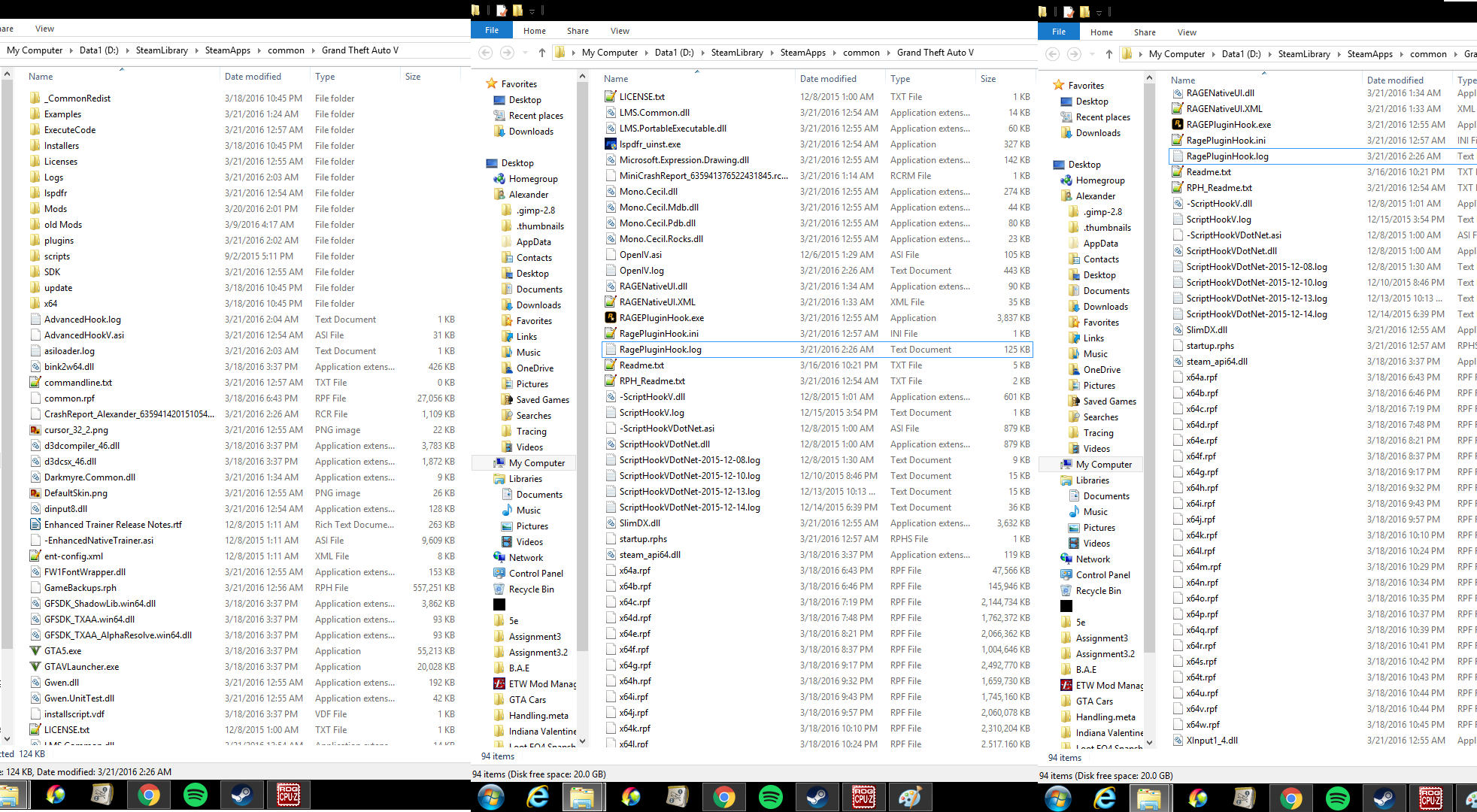Open the Share tab in rightmost window
Viewport: 1477px width, 812px height.
pyautogui.click(x=1145, y=32)
